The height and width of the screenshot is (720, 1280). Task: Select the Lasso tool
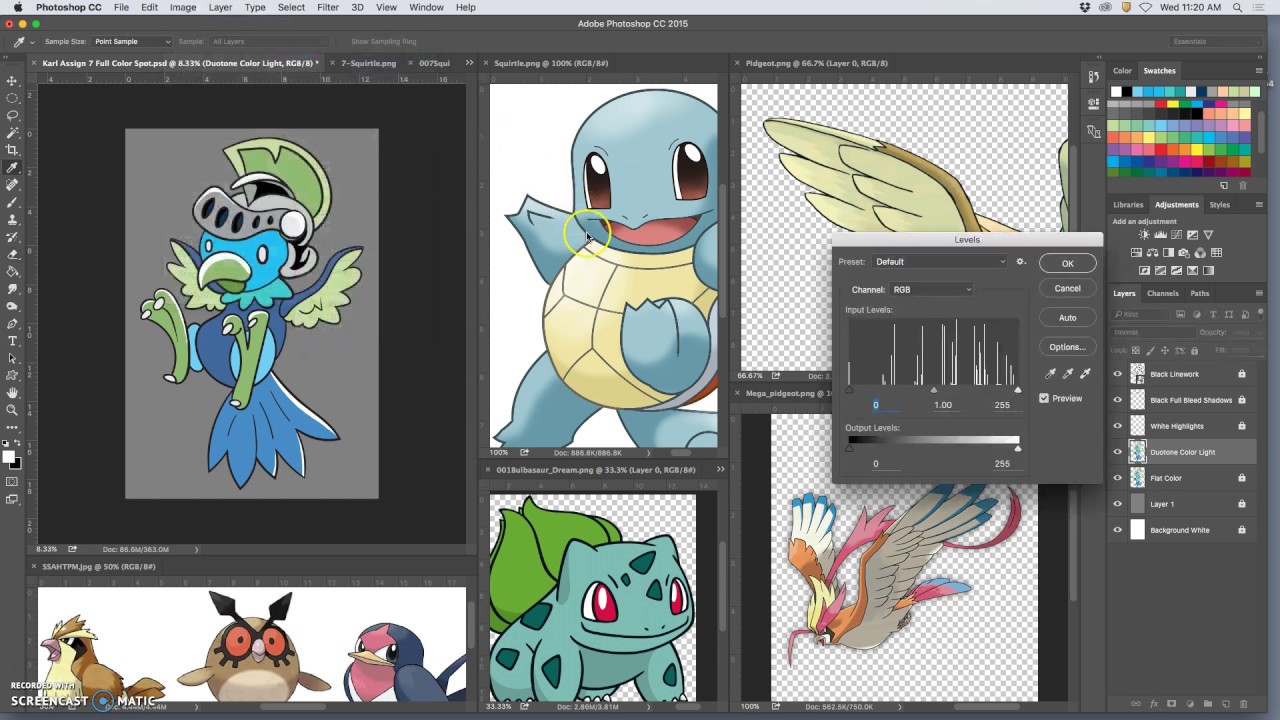point(12,115)
